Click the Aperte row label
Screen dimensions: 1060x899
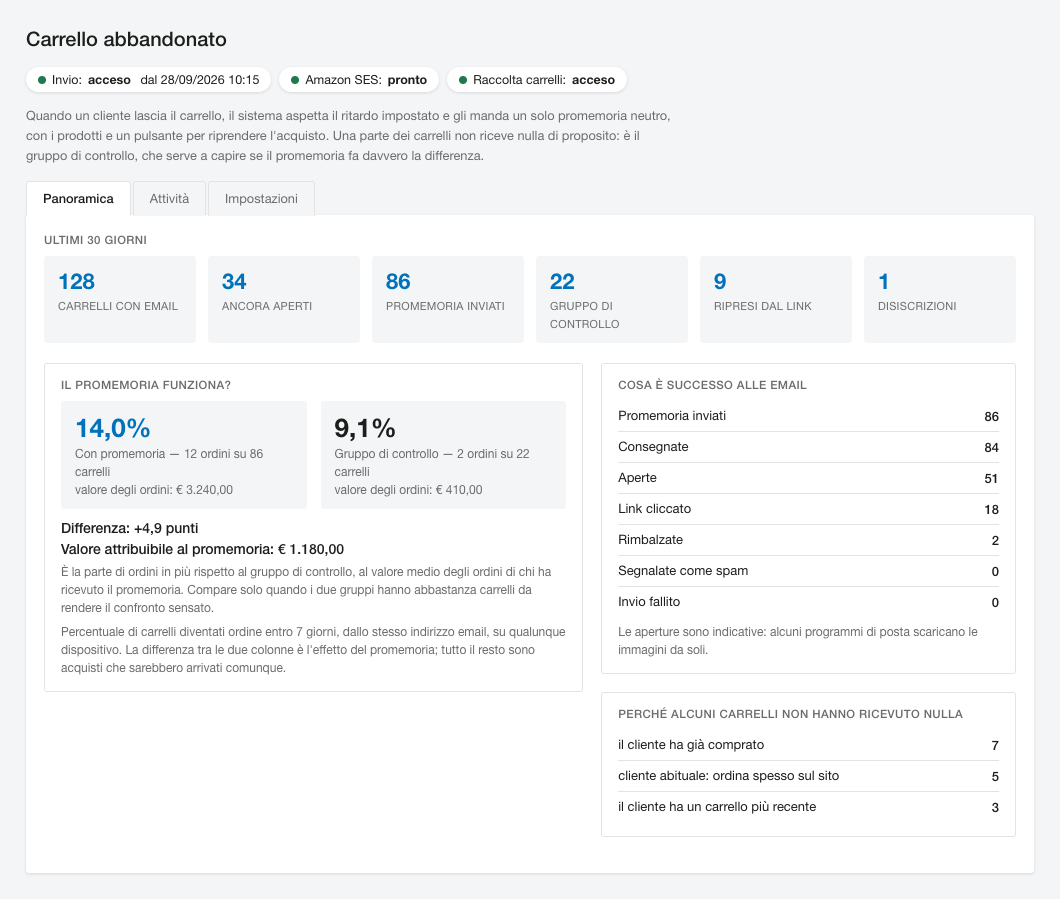(637, 478)
